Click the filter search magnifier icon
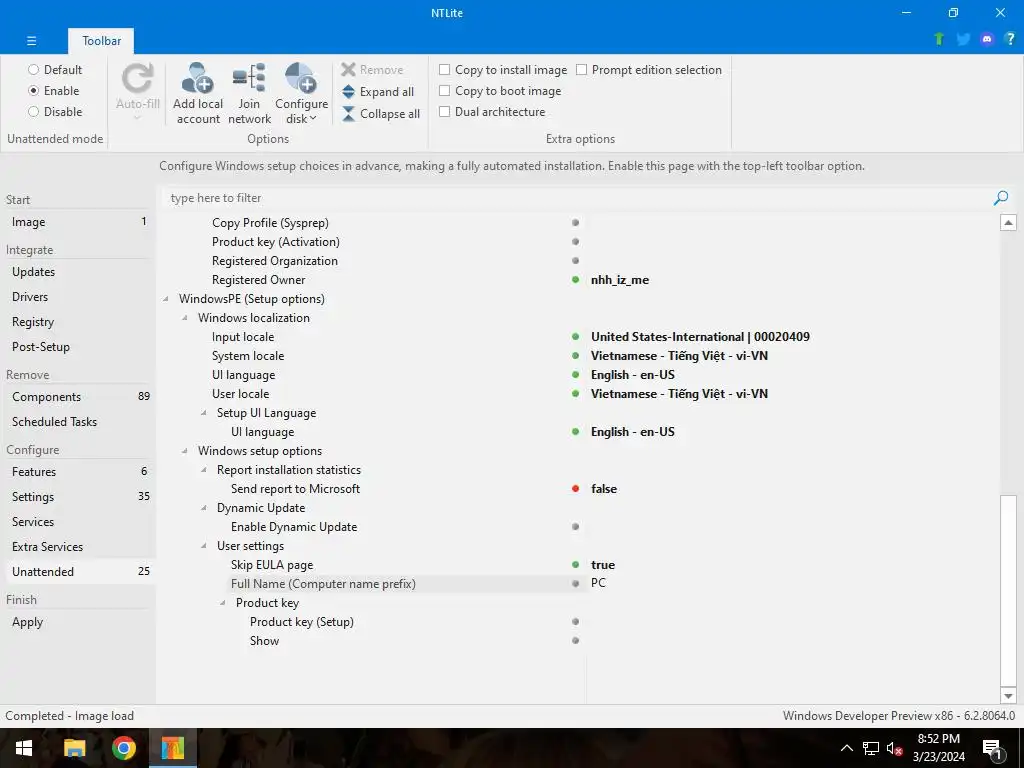The image size is (1024, 768). click(1000, 198)
